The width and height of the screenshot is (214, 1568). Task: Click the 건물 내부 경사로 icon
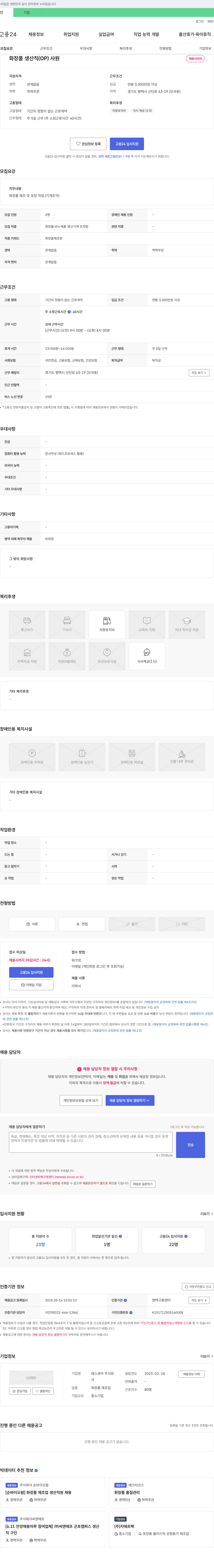(182, 757)
